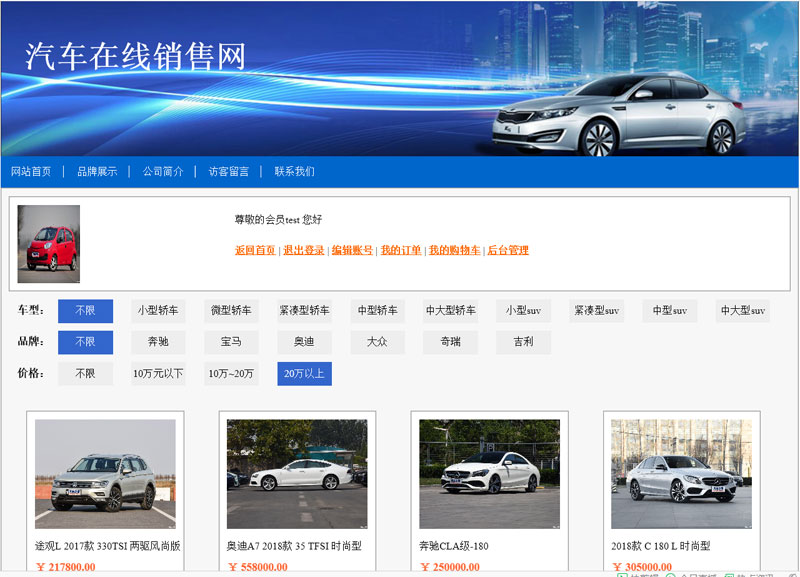Open 公司简介 page from navigation

pyautogui.click(x=163, y=171)
